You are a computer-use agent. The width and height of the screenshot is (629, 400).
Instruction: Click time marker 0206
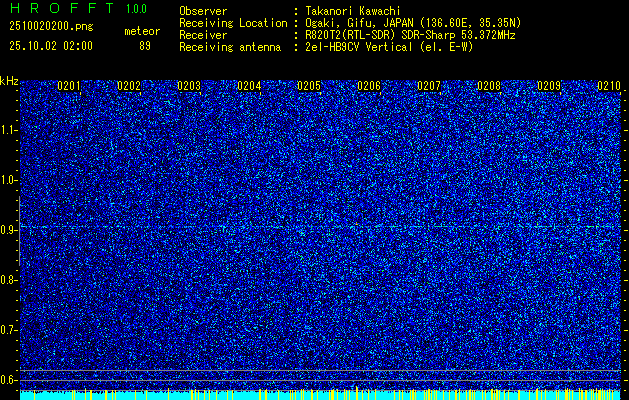pos(369,86)
